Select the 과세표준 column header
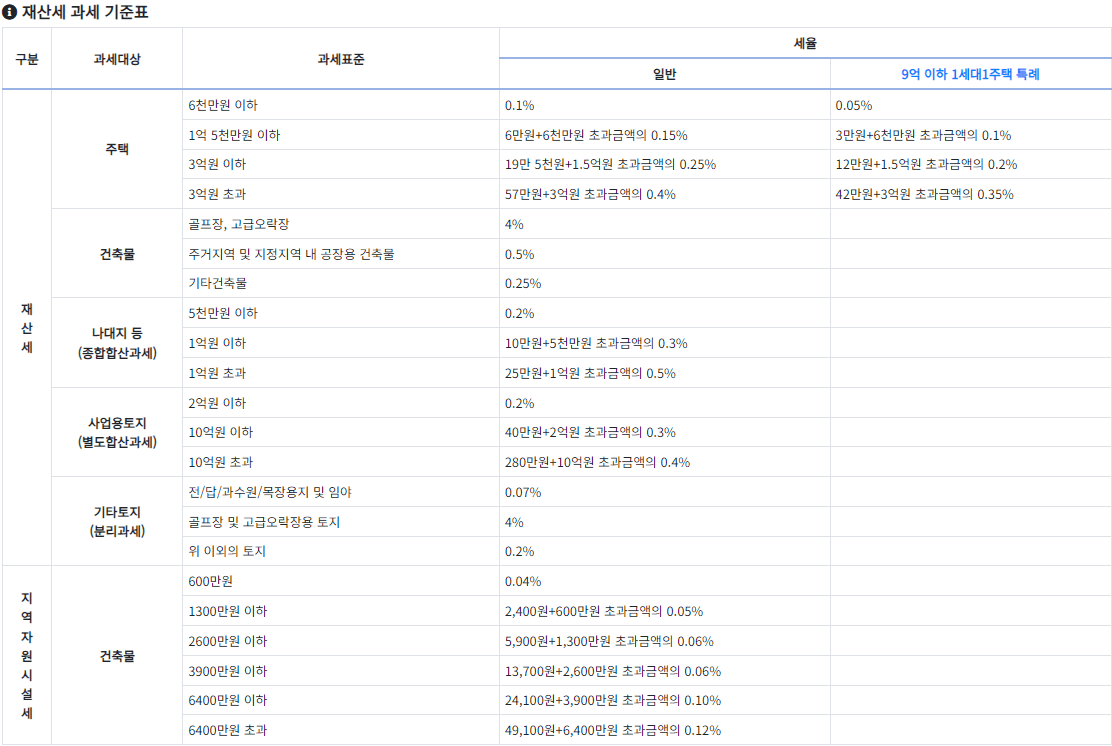Screen dimensions: 1112x746 click(x=340, y=59)
